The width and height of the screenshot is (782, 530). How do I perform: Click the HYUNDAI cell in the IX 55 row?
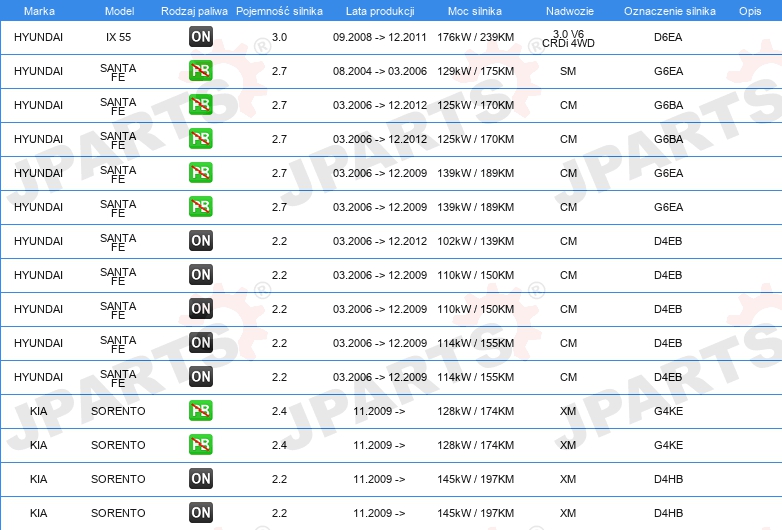38,37
